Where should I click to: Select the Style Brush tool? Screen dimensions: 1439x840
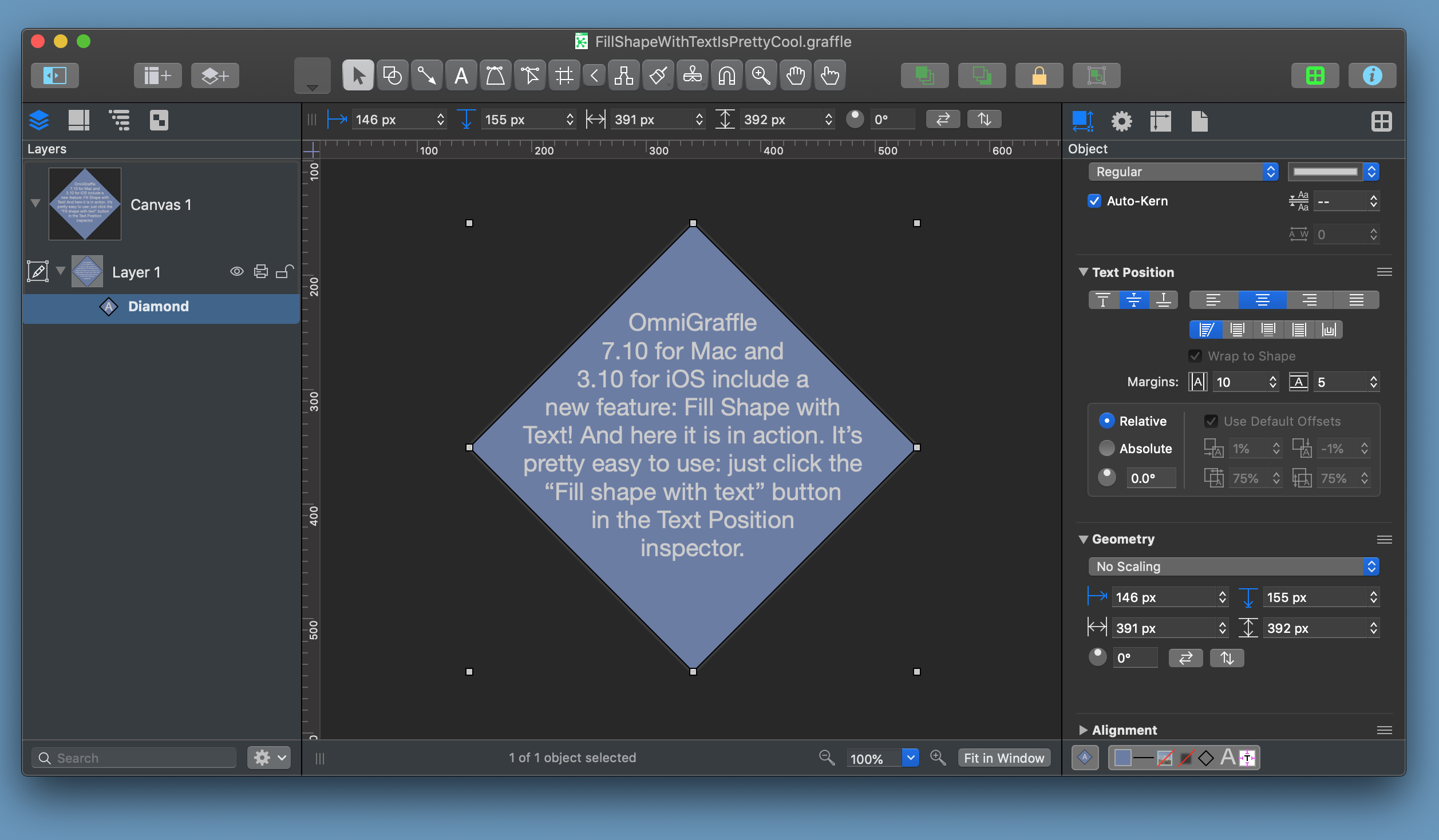pos(658,76)
